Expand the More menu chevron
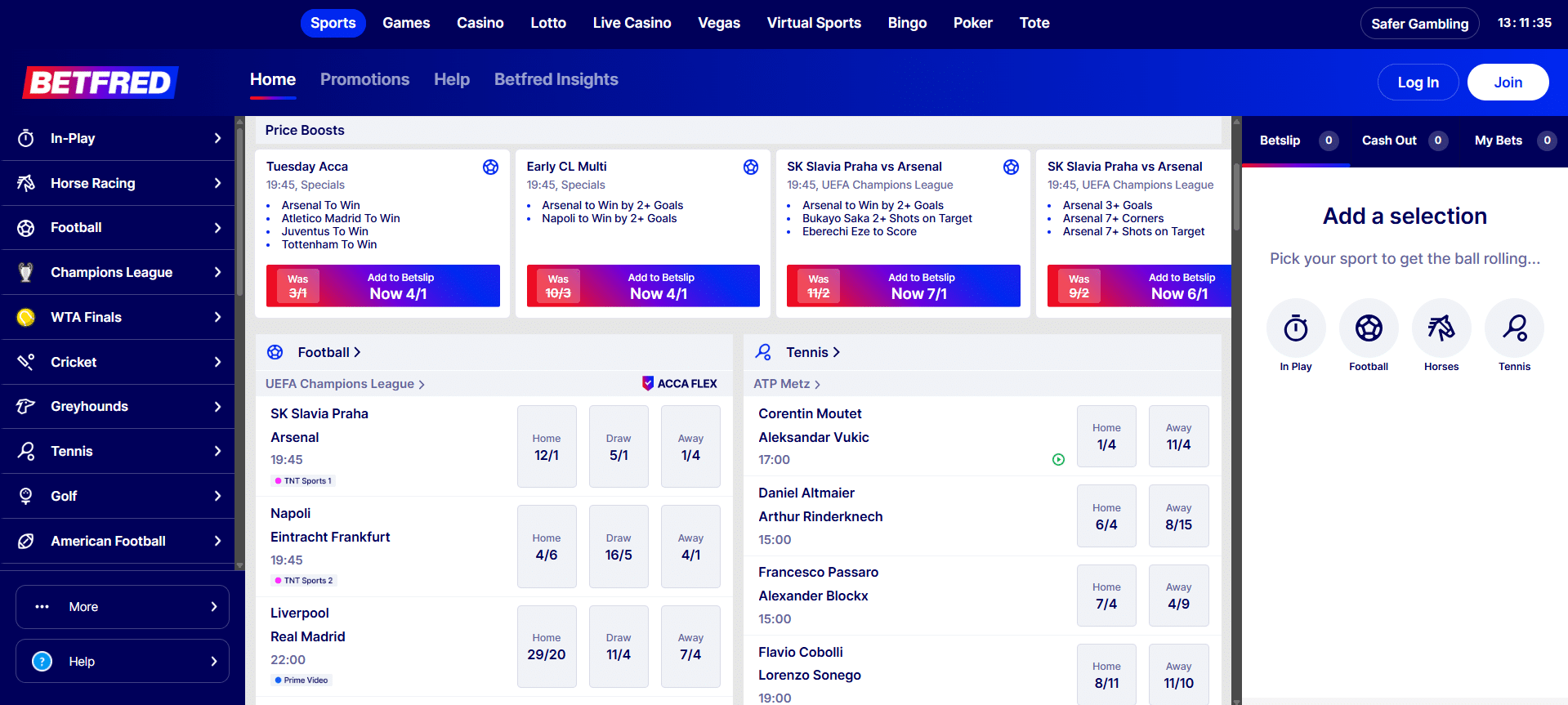 214,607
